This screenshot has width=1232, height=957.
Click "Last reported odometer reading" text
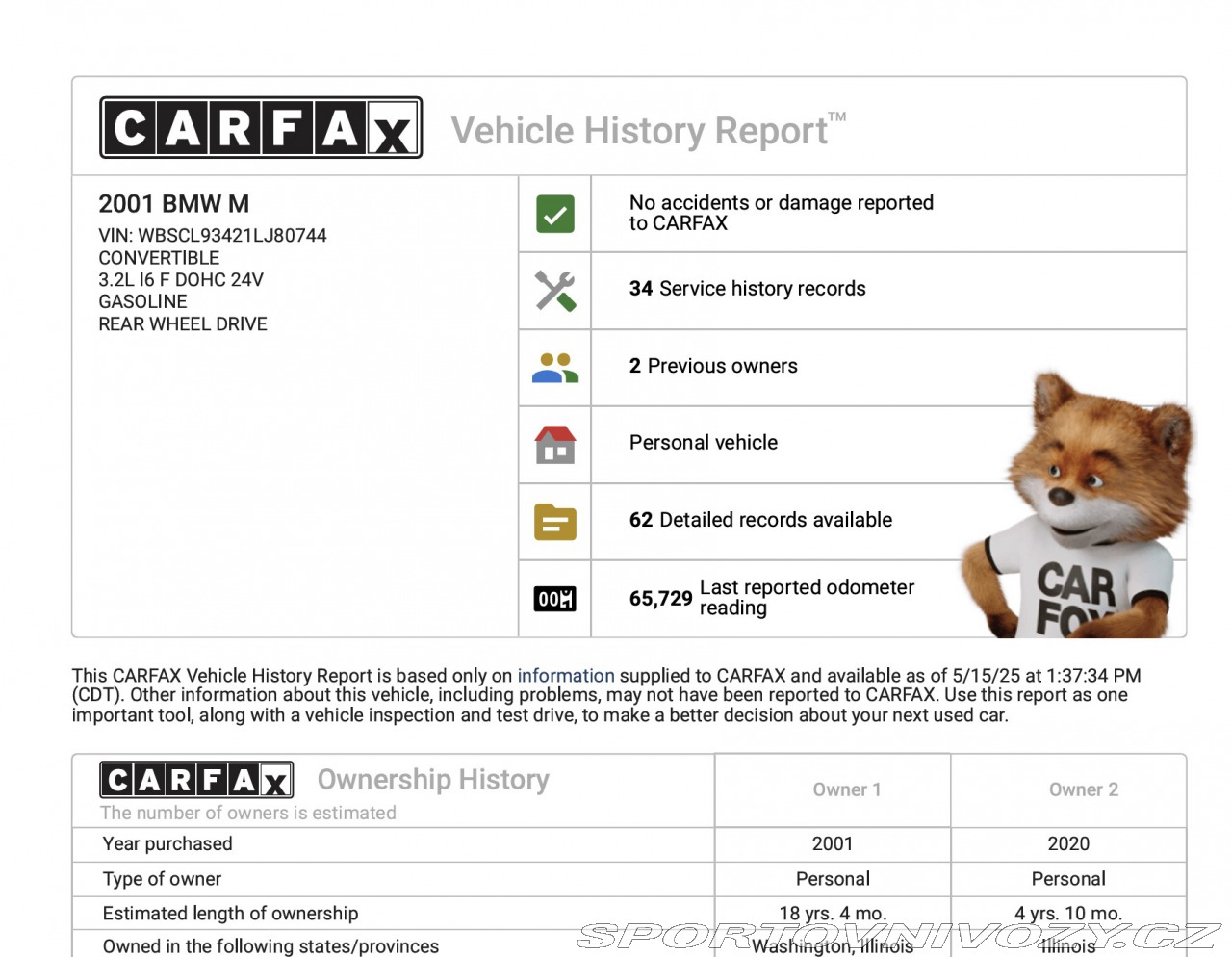[807, 597]
